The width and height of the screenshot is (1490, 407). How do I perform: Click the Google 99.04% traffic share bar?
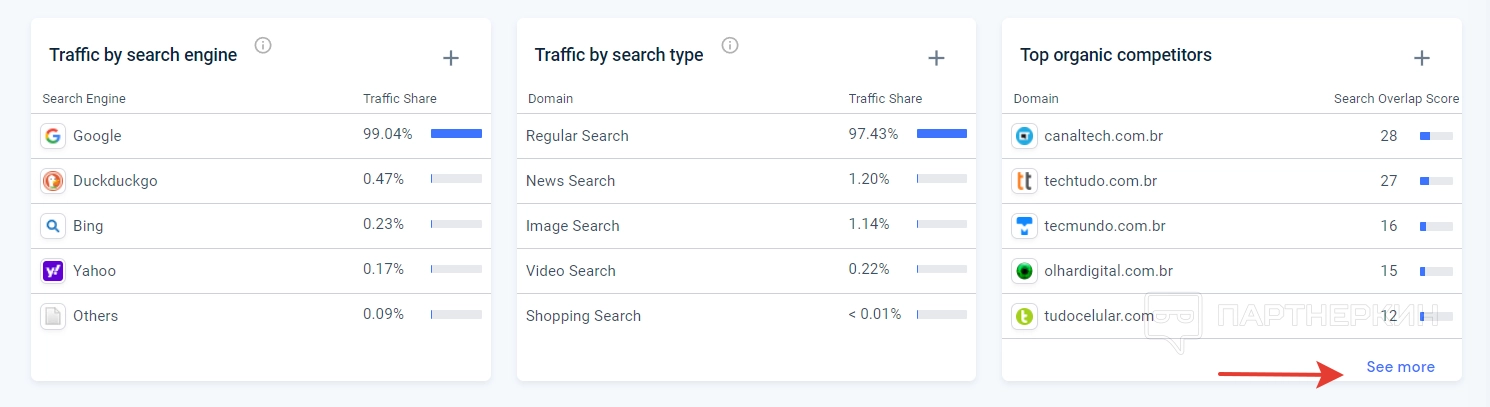pyautogui.click(x=456, y=134)
